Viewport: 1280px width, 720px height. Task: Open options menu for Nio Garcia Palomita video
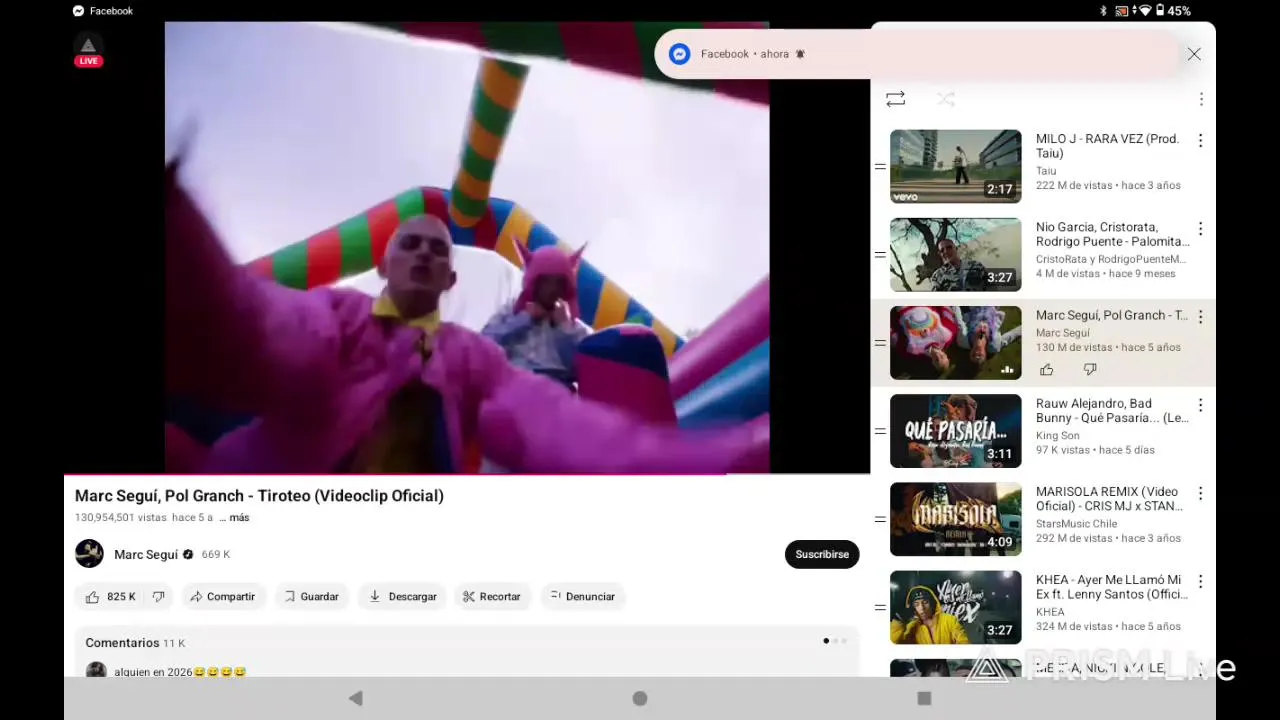tap(1201, 229)
